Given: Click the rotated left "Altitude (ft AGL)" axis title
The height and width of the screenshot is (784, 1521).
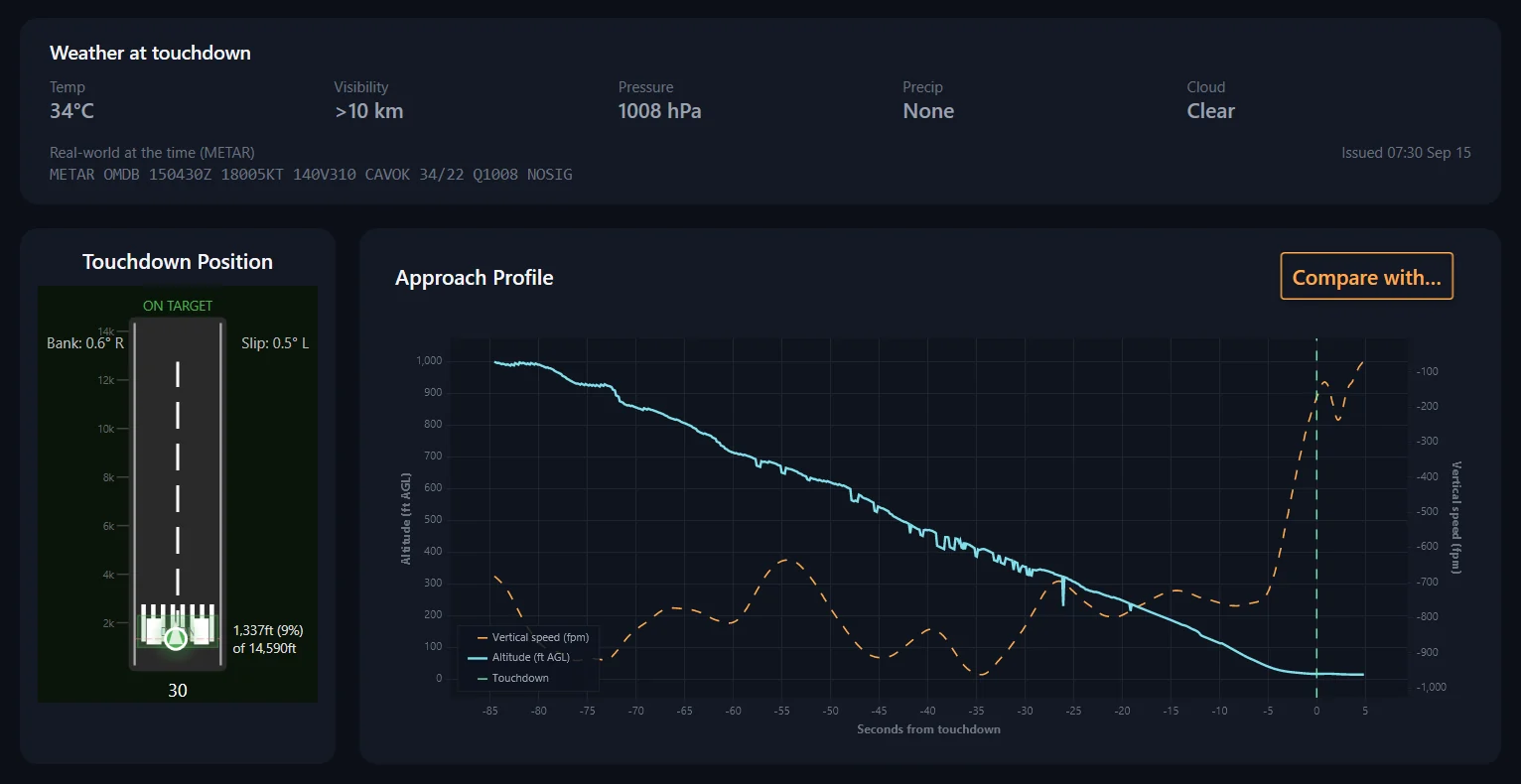Looking at the screenshot, I should pos(405,519).
